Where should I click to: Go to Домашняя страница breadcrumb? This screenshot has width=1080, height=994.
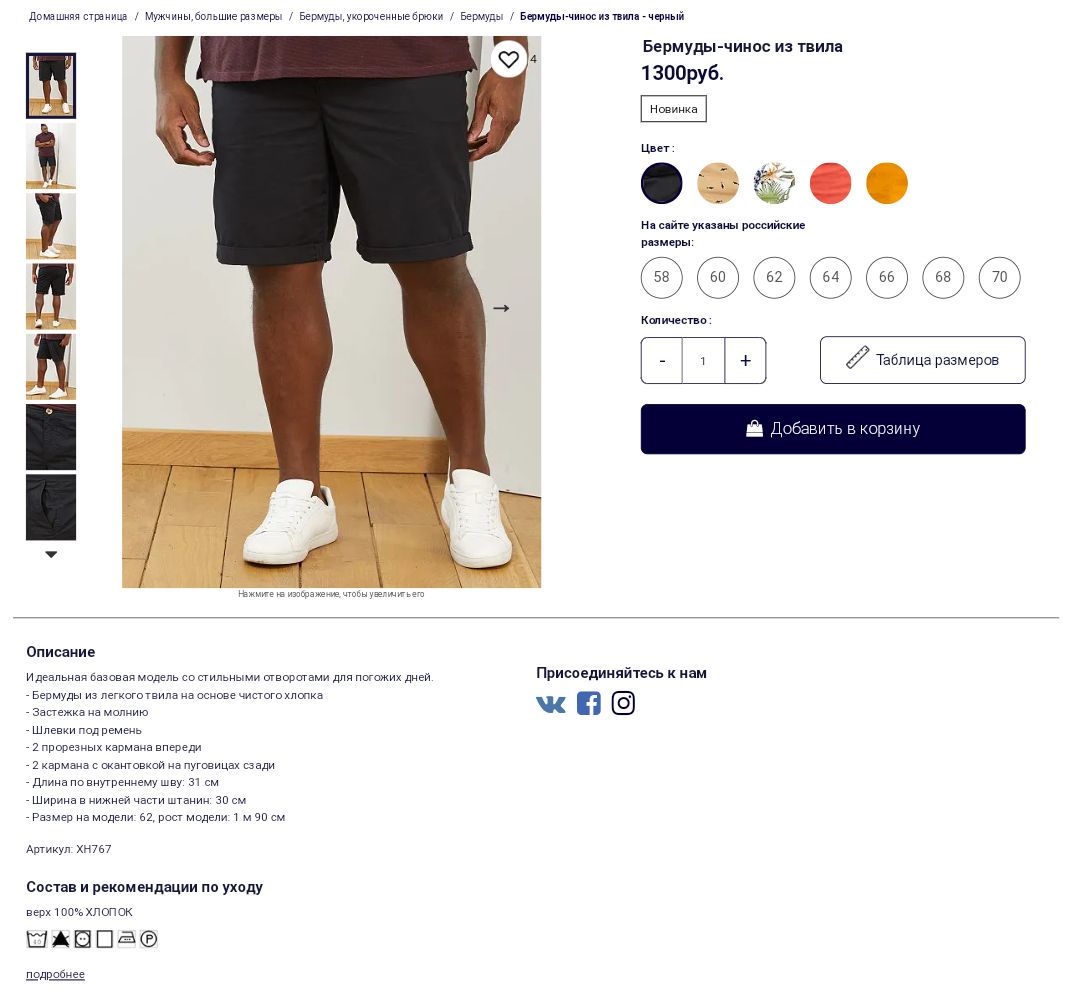coord(78,17)
